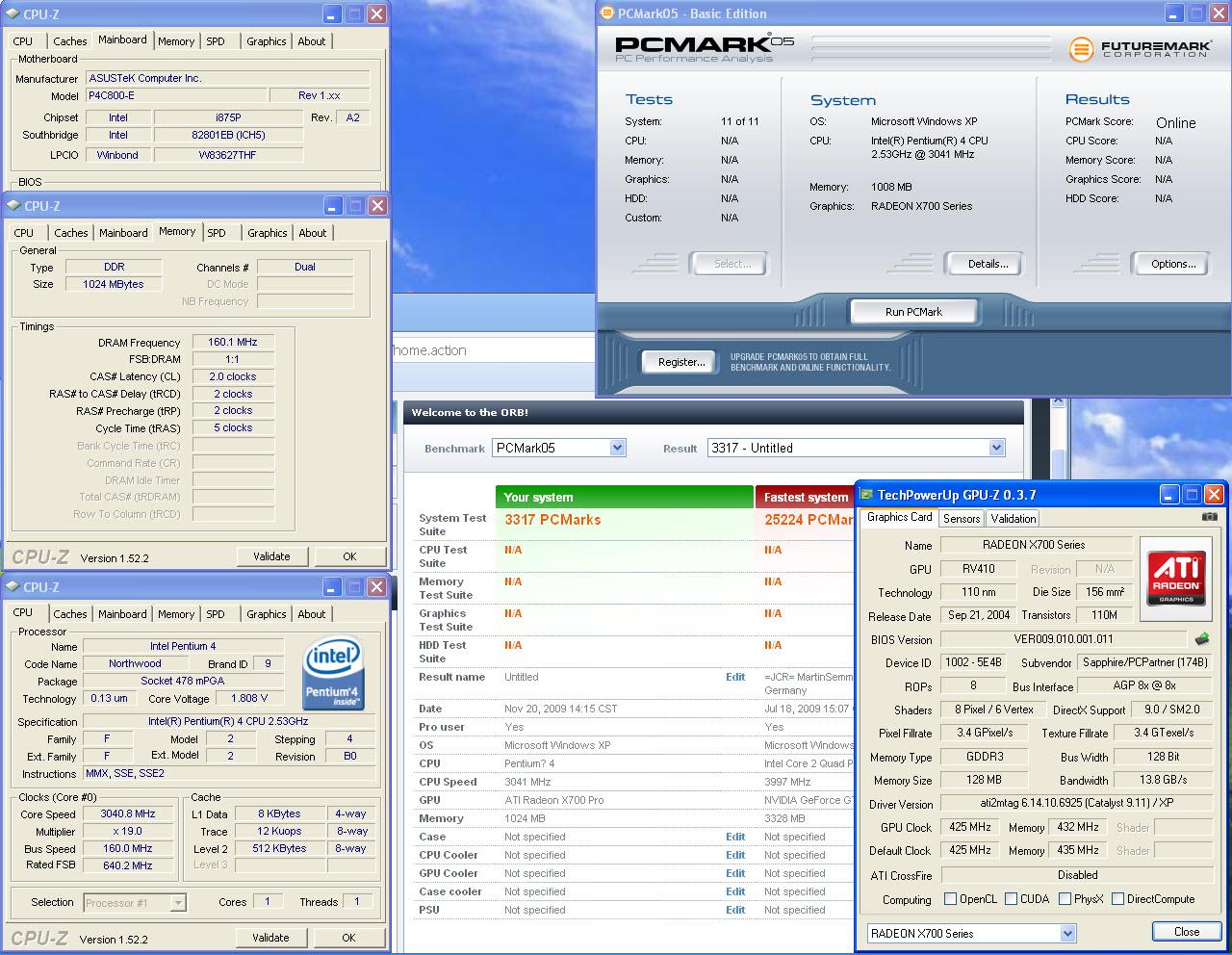
Task: Click the GPU-Z title bar app icon
Action: 866,495
